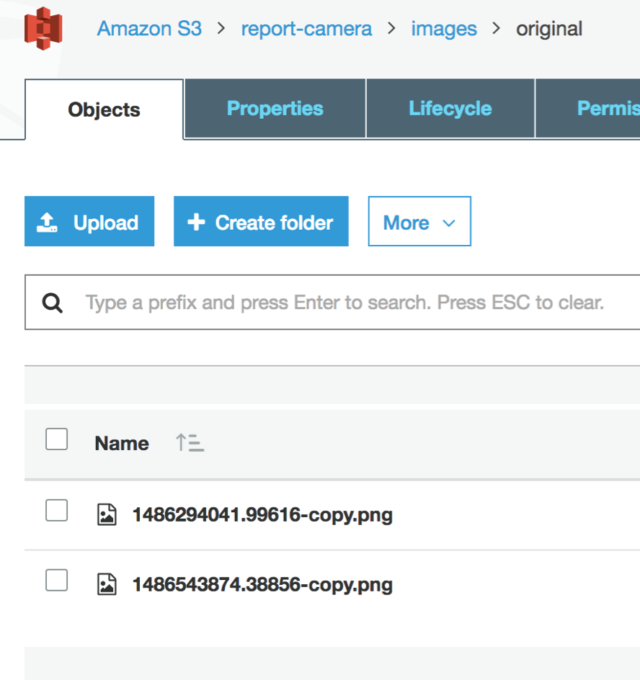Navigate to images folder breadcrumb
This screenshot has height=680, width=640.
(444, 29)
